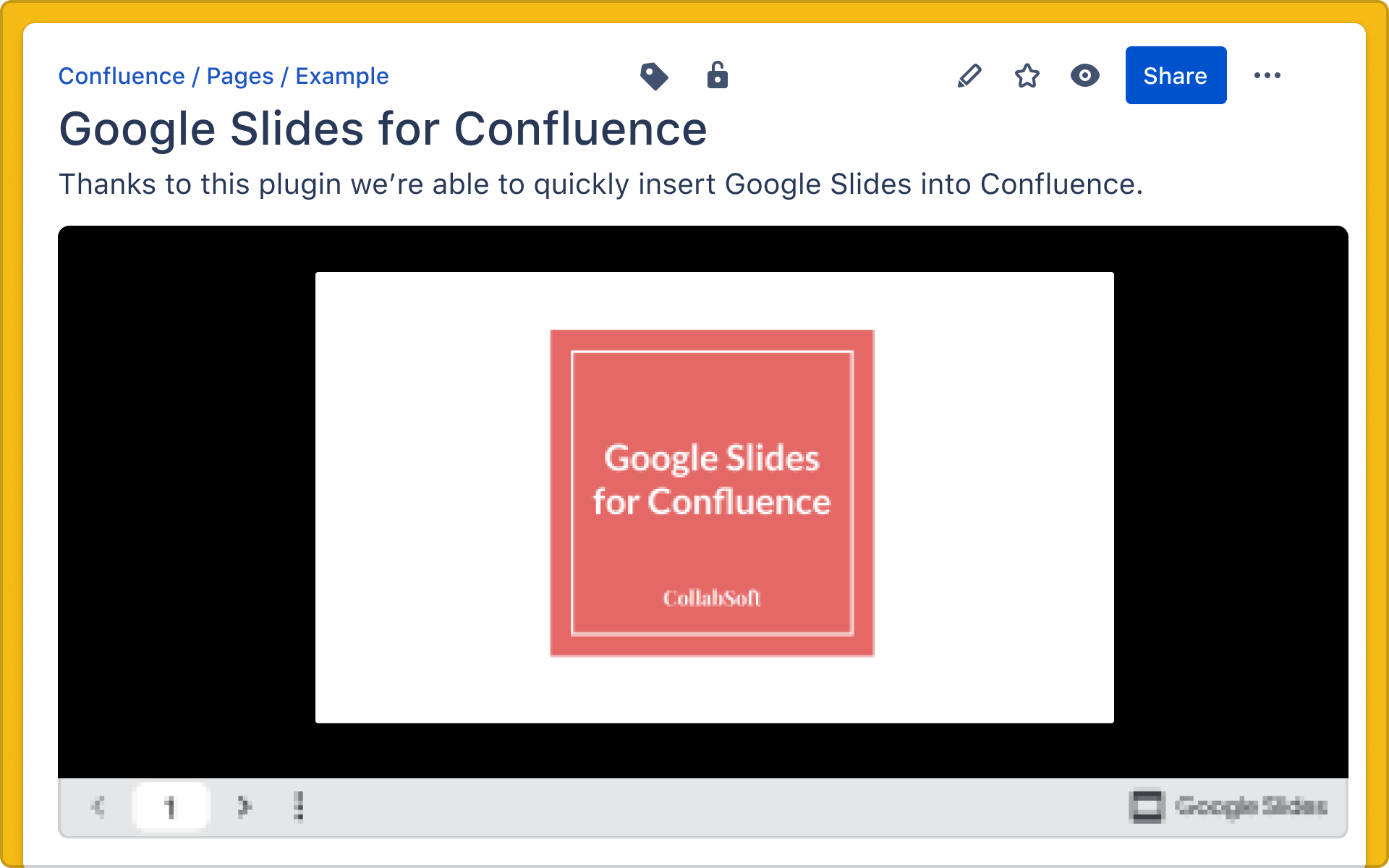Go to Confluence breadcrumb link
The image size is (1389, 868).
point(122,76)
